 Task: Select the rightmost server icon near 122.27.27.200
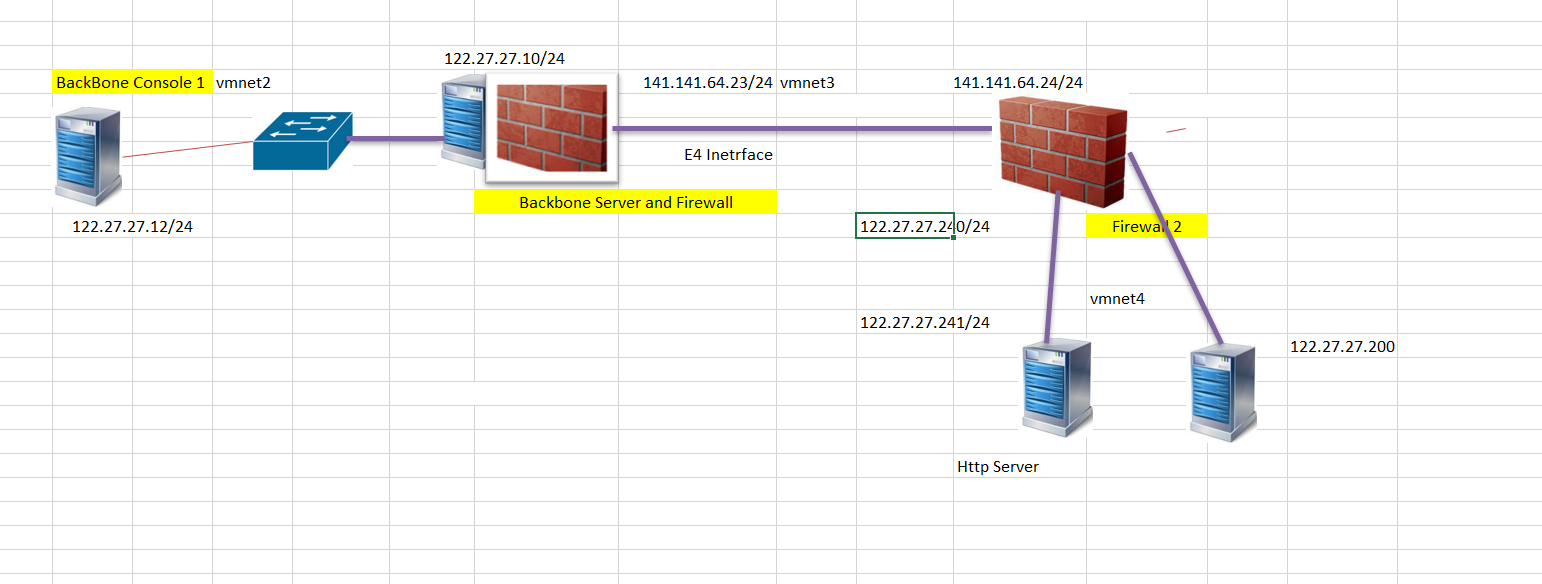(x=1222, y=390)
